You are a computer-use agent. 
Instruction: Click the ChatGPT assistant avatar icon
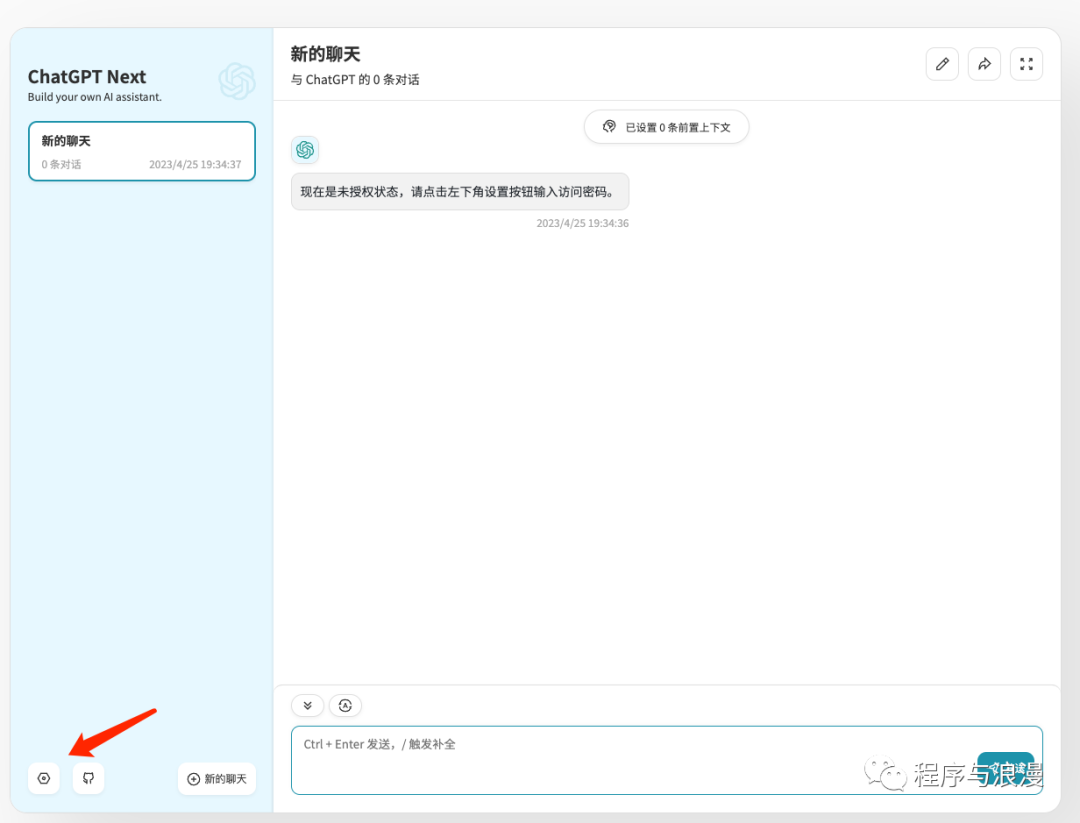click(x=305, y=150)
